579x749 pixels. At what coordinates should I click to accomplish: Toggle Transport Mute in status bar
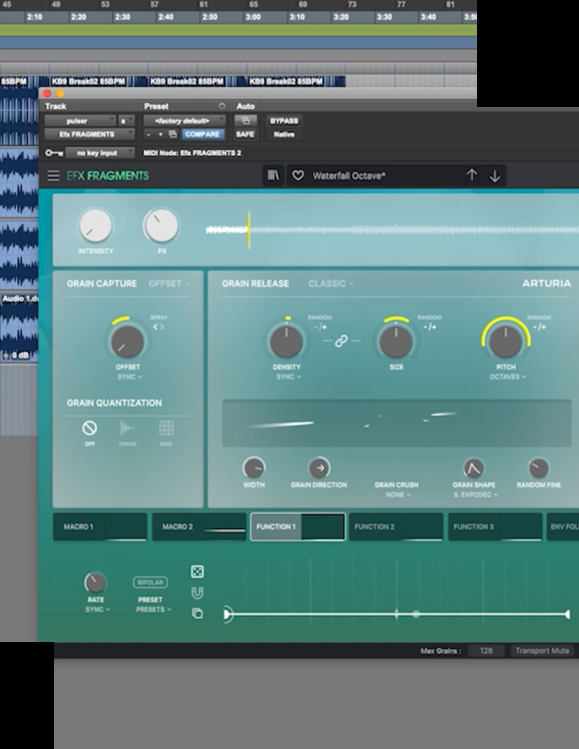(x=542, y=651)
